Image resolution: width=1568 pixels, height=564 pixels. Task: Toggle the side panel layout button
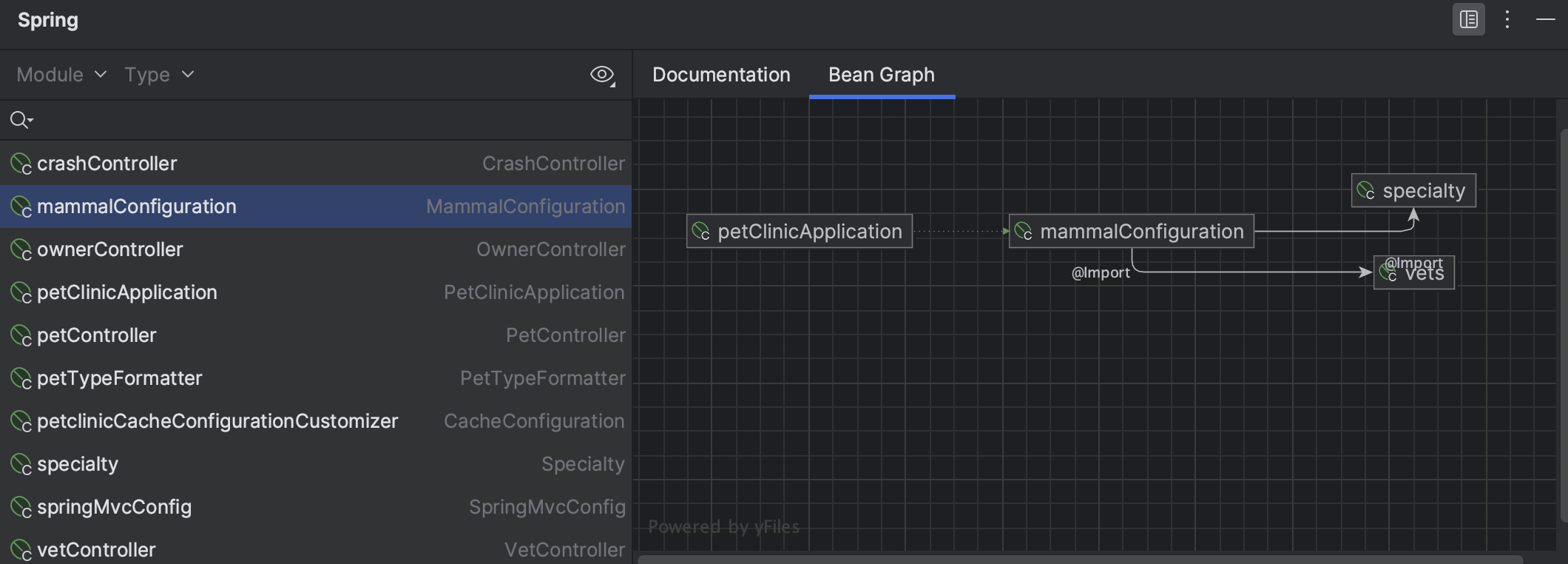1468,20
